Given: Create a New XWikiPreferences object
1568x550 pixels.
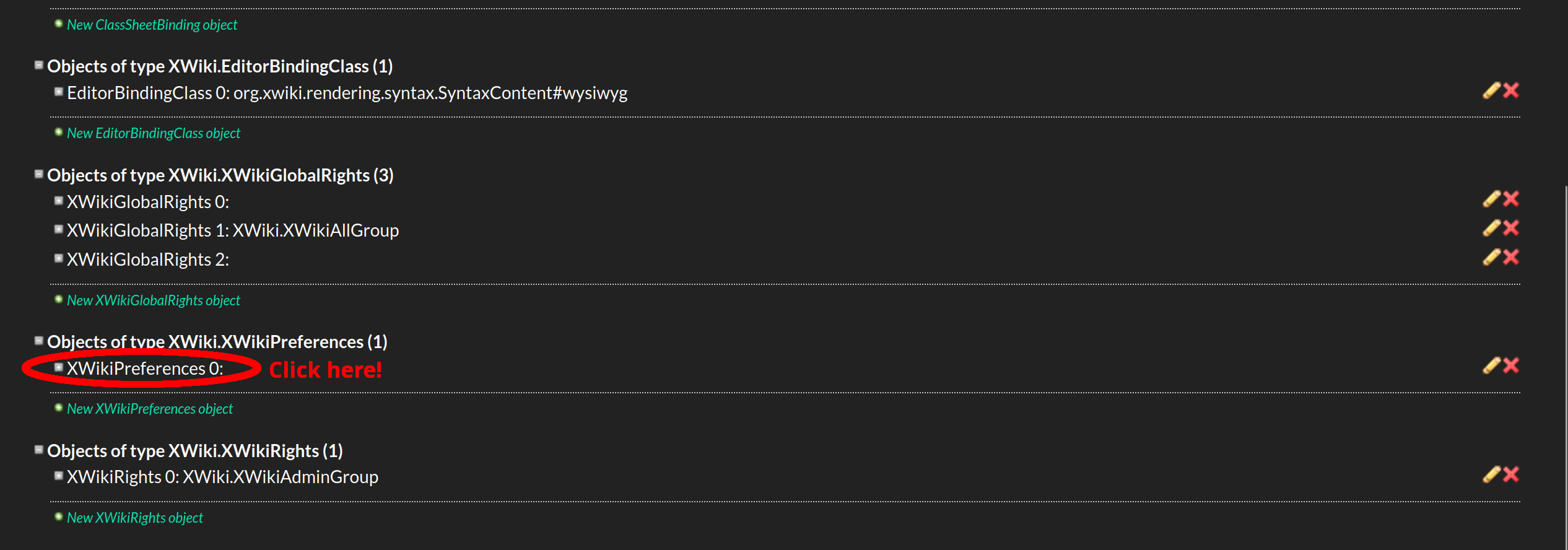Looking at the screenshot, I should pos(149,409).
